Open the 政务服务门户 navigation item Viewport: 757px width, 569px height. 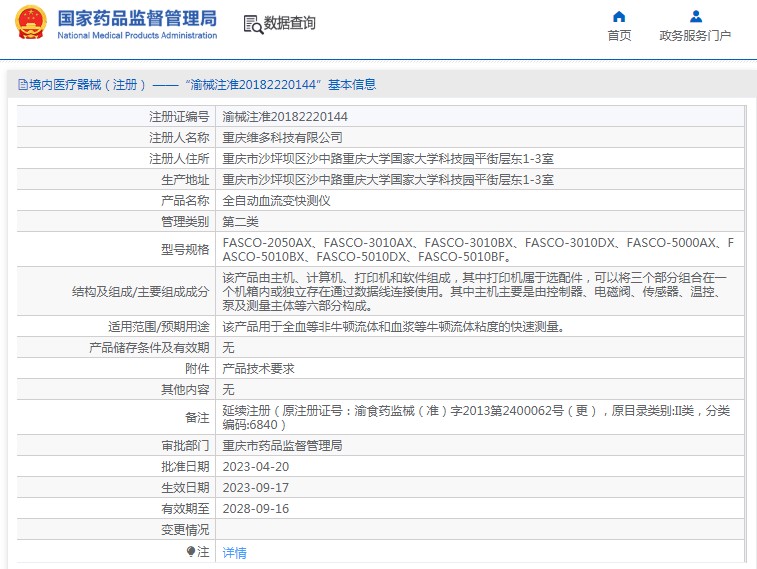[x=695, y=36]
